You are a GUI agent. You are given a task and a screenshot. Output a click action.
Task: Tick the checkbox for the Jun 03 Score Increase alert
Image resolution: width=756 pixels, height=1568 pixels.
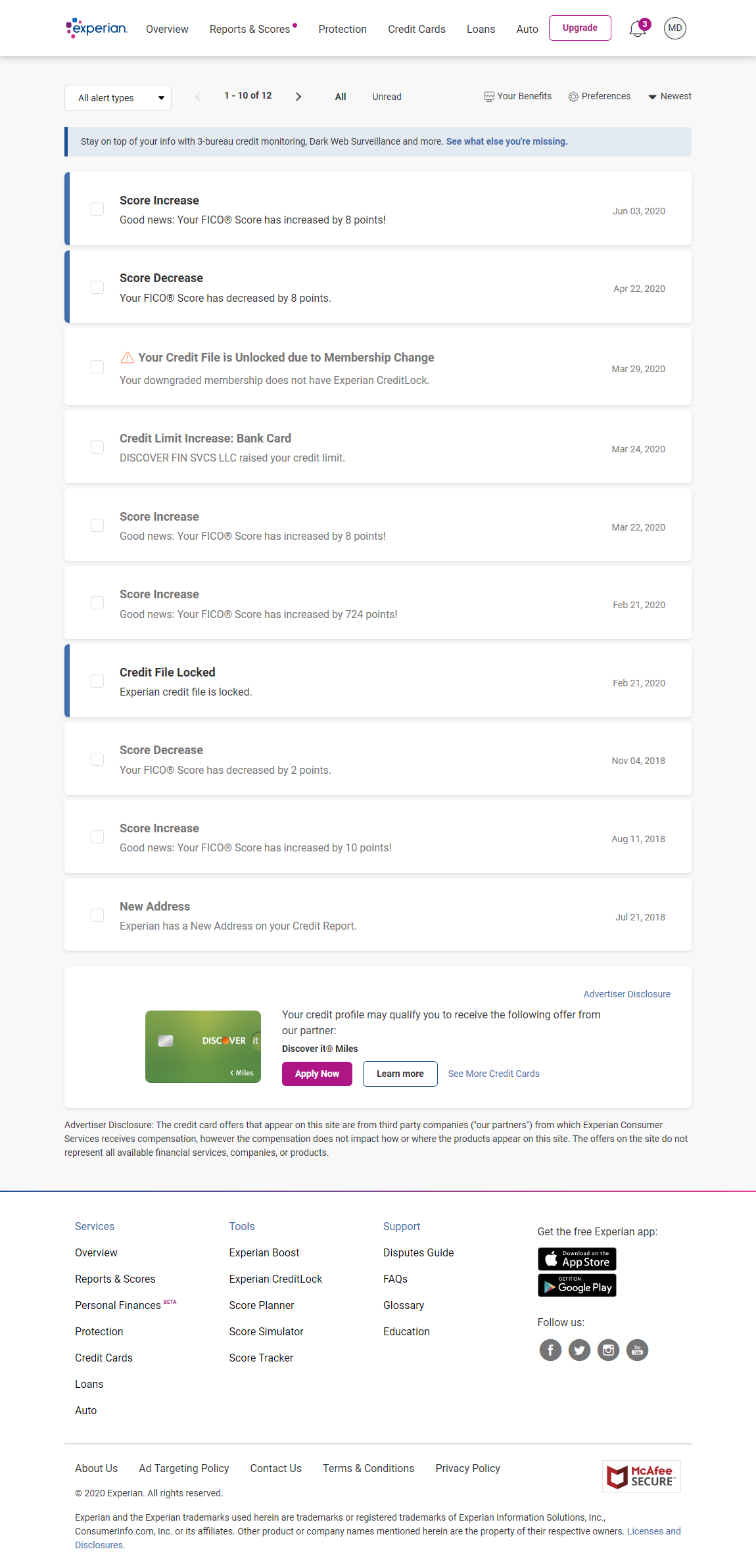[x=97, y=209]
